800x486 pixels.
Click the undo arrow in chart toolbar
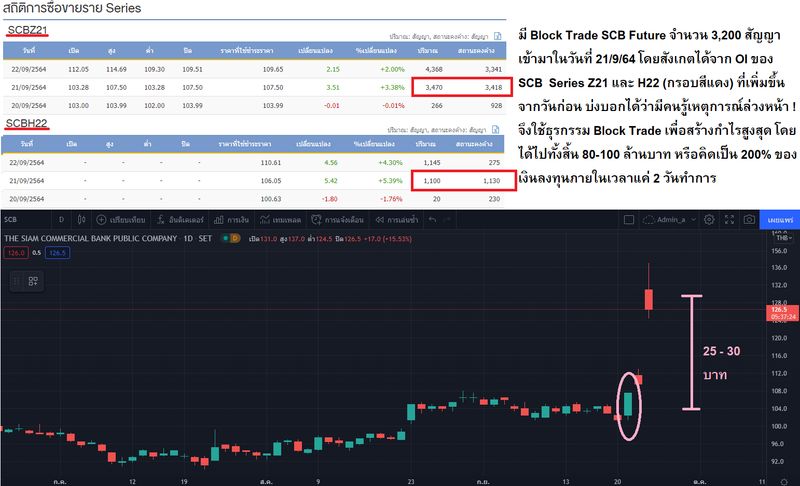433,220
